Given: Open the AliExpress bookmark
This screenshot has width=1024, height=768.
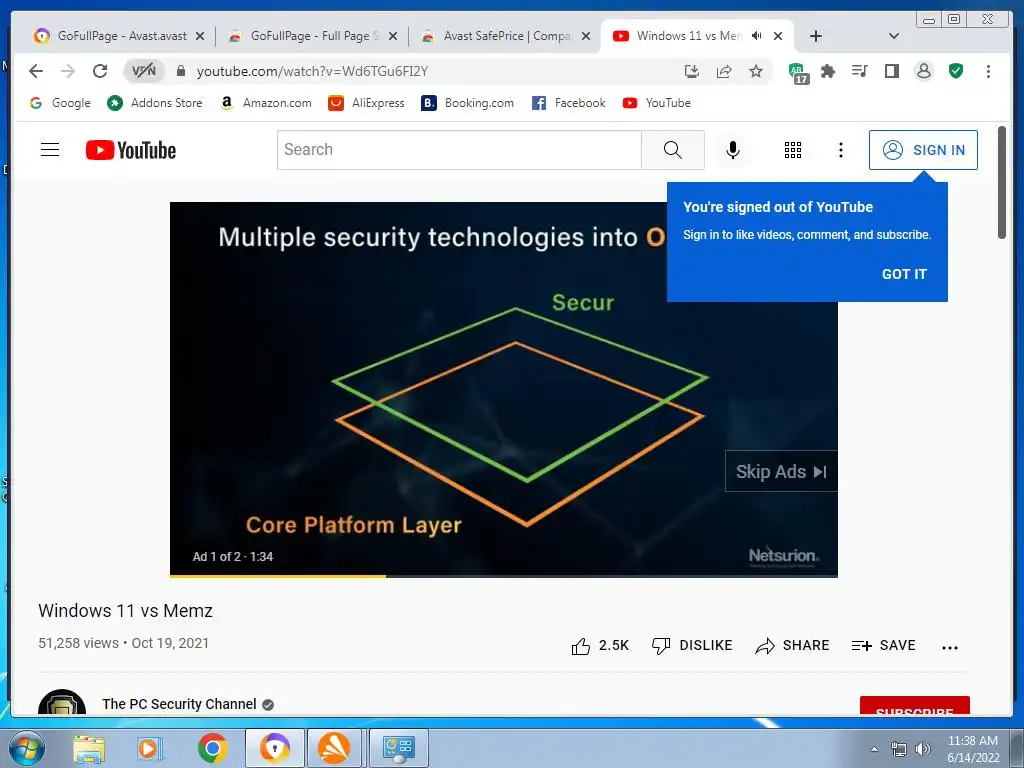Looking at the screenshot, I should click(366, 103).
